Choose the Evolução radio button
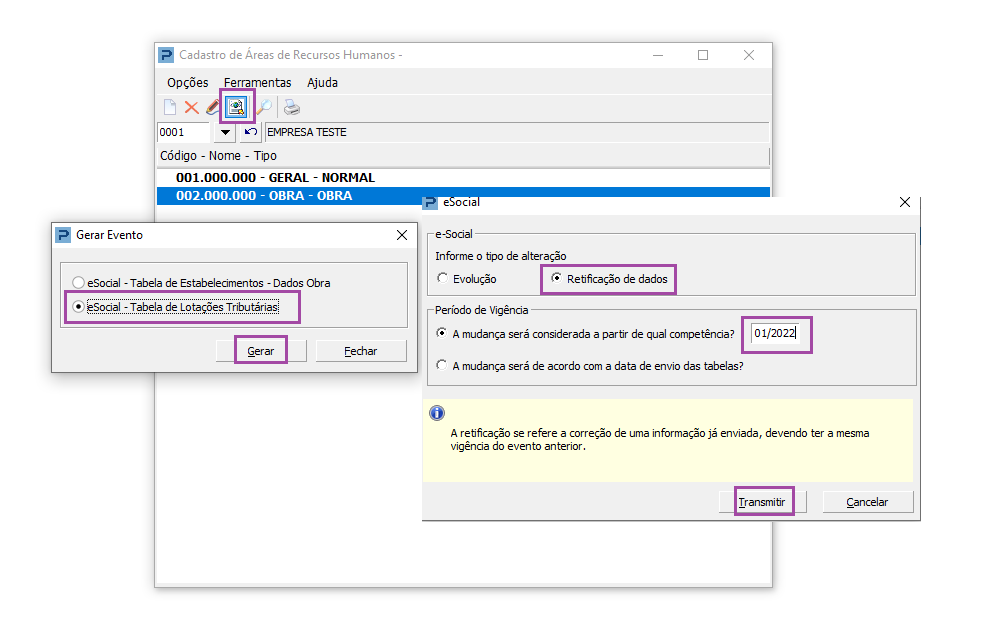Image resolution: width=982 pixels, height=634 pixels. click(x=467, y=279)
